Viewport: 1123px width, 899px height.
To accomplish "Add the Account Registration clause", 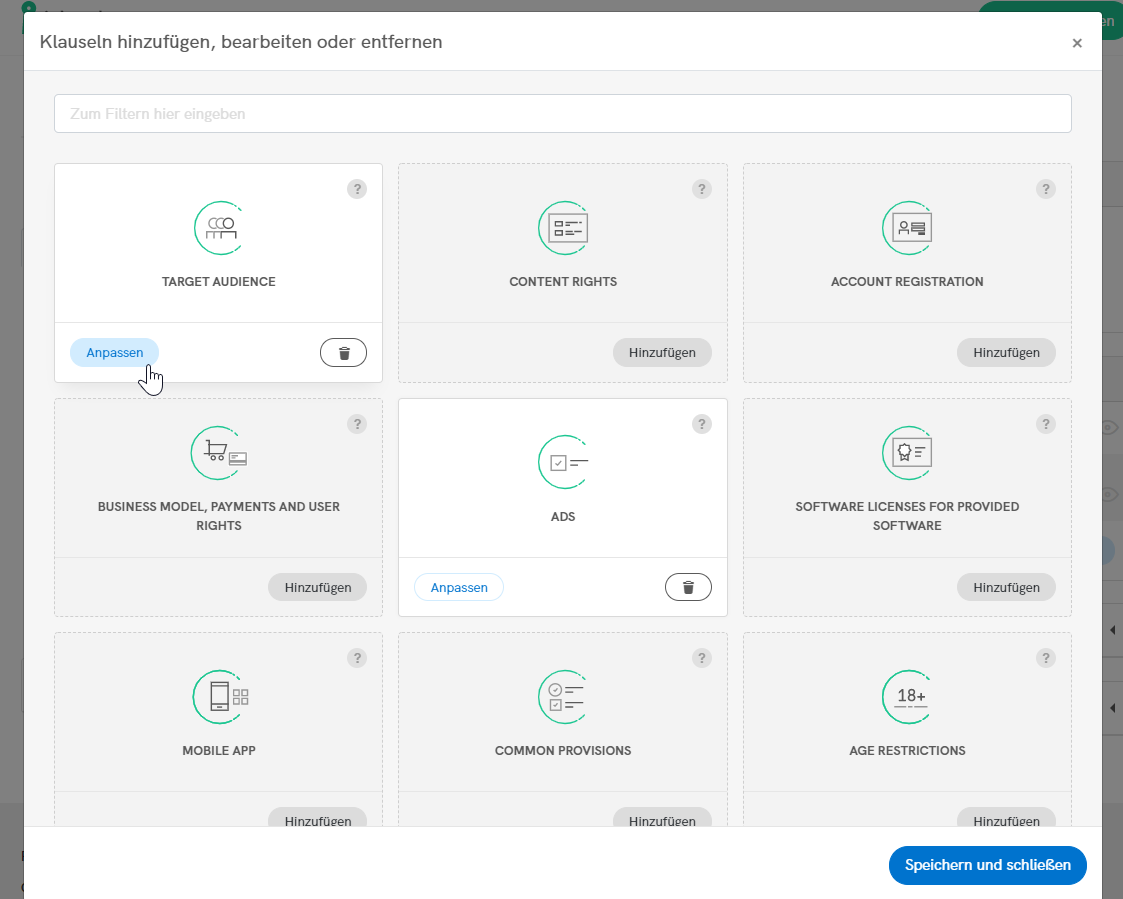I will pos(1006,353).
